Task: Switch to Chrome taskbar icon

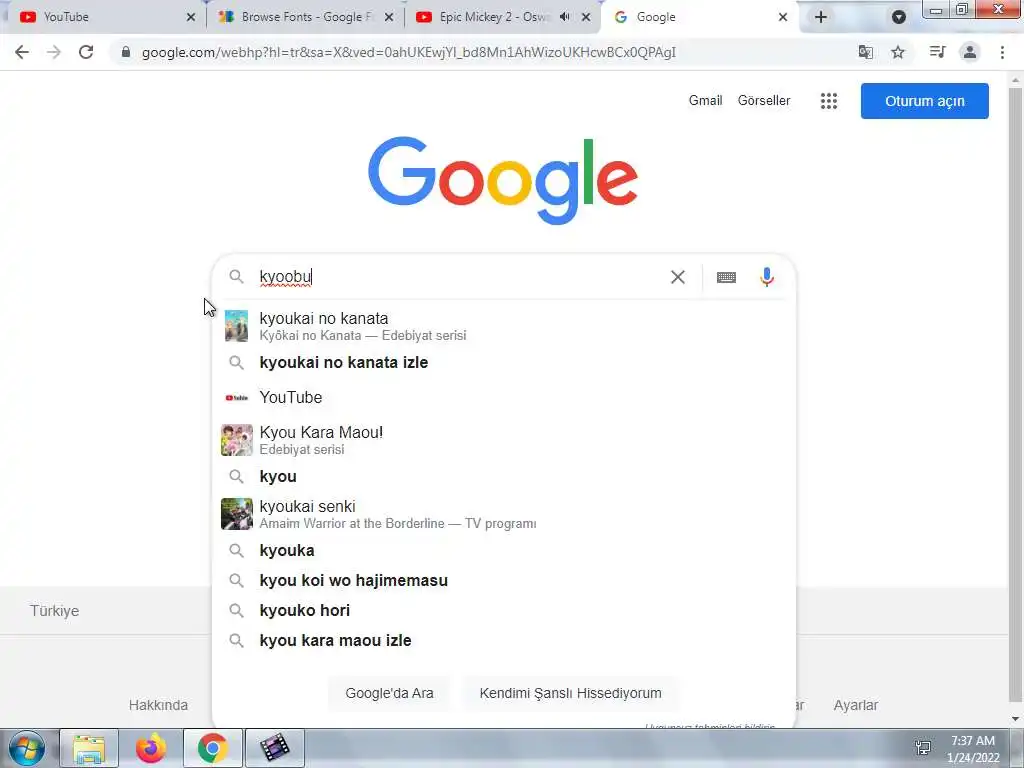Action: (213, 748)
